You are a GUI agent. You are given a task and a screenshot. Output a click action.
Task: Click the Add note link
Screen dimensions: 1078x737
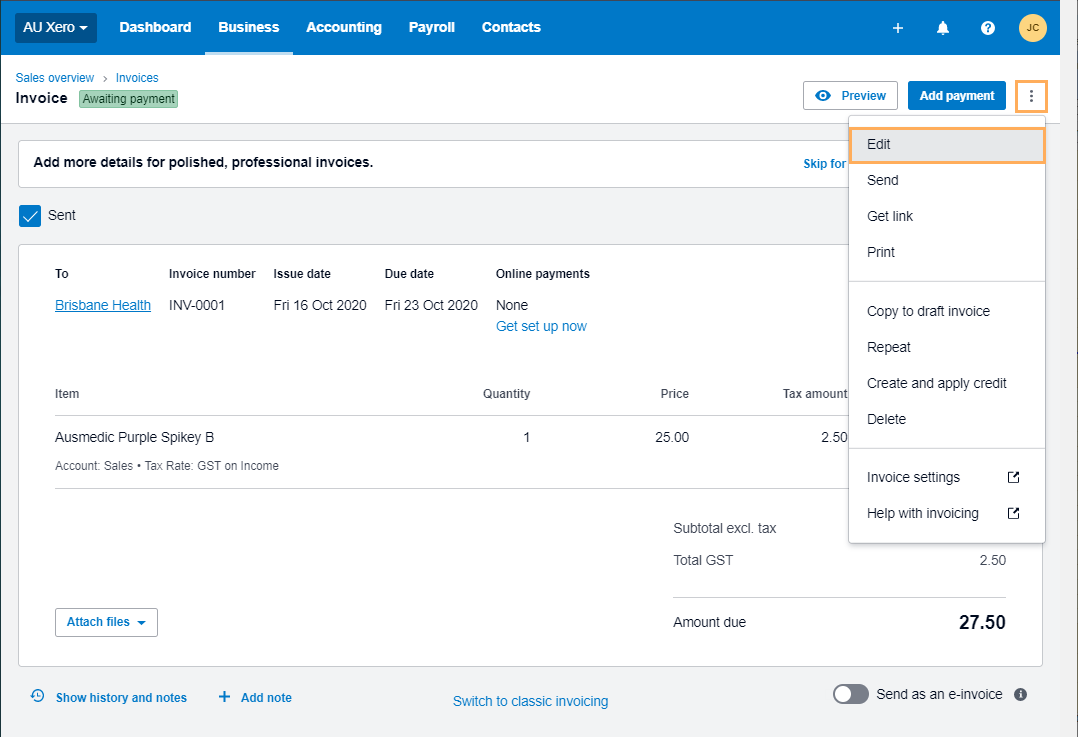click(266, 698)
